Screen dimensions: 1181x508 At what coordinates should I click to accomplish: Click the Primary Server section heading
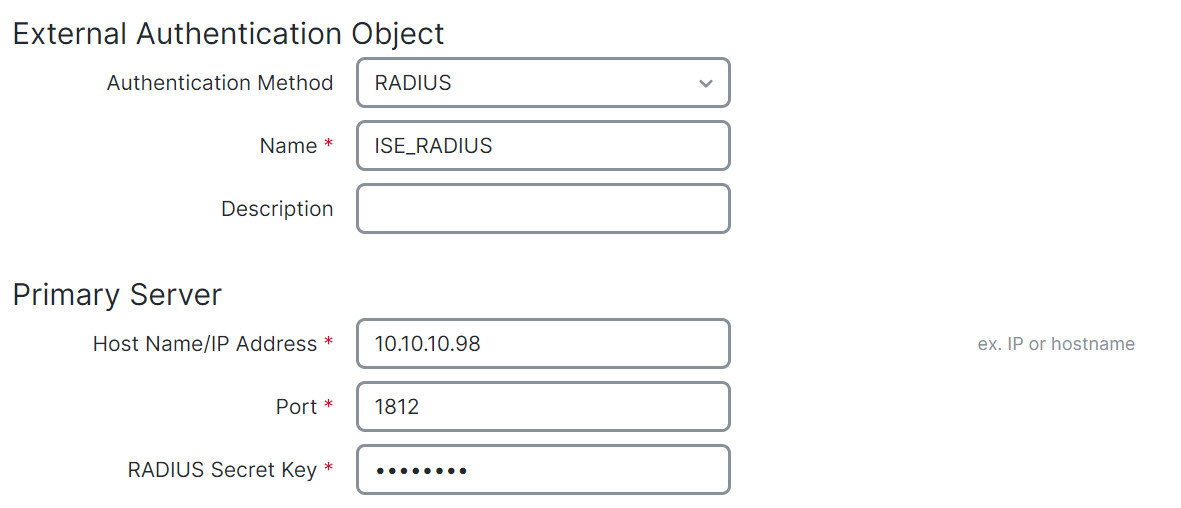tap(117, 296)
